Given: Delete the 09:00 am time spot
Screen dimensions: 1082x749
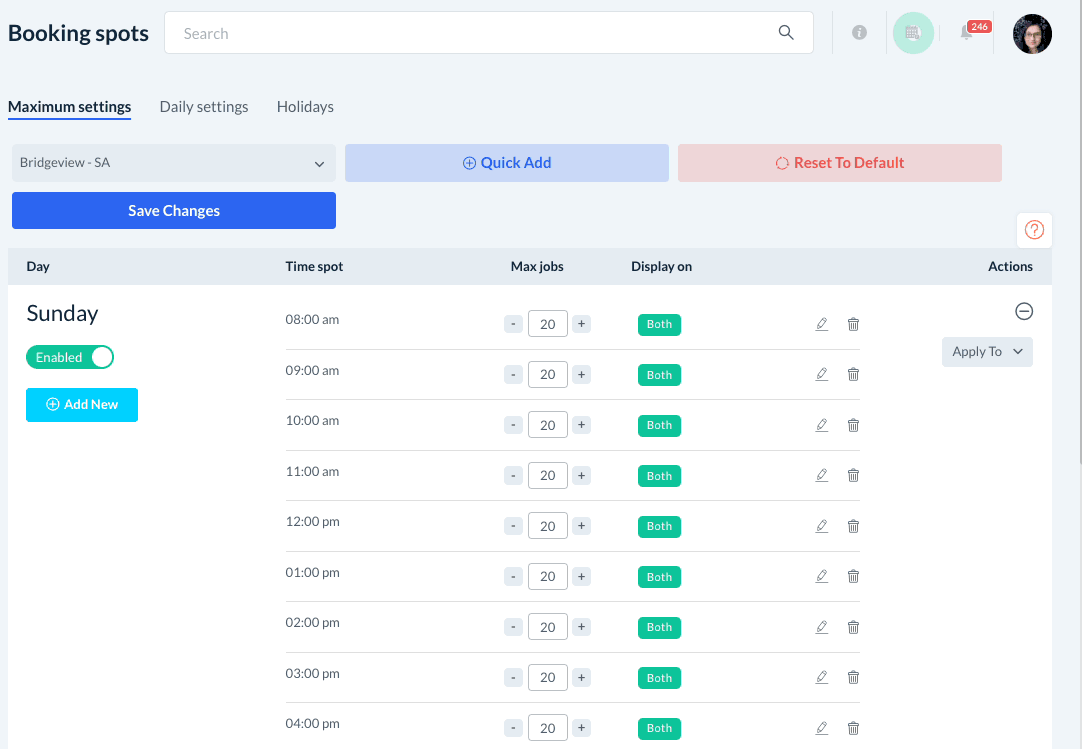Looking at the screenshot, I should pos(853,374).
